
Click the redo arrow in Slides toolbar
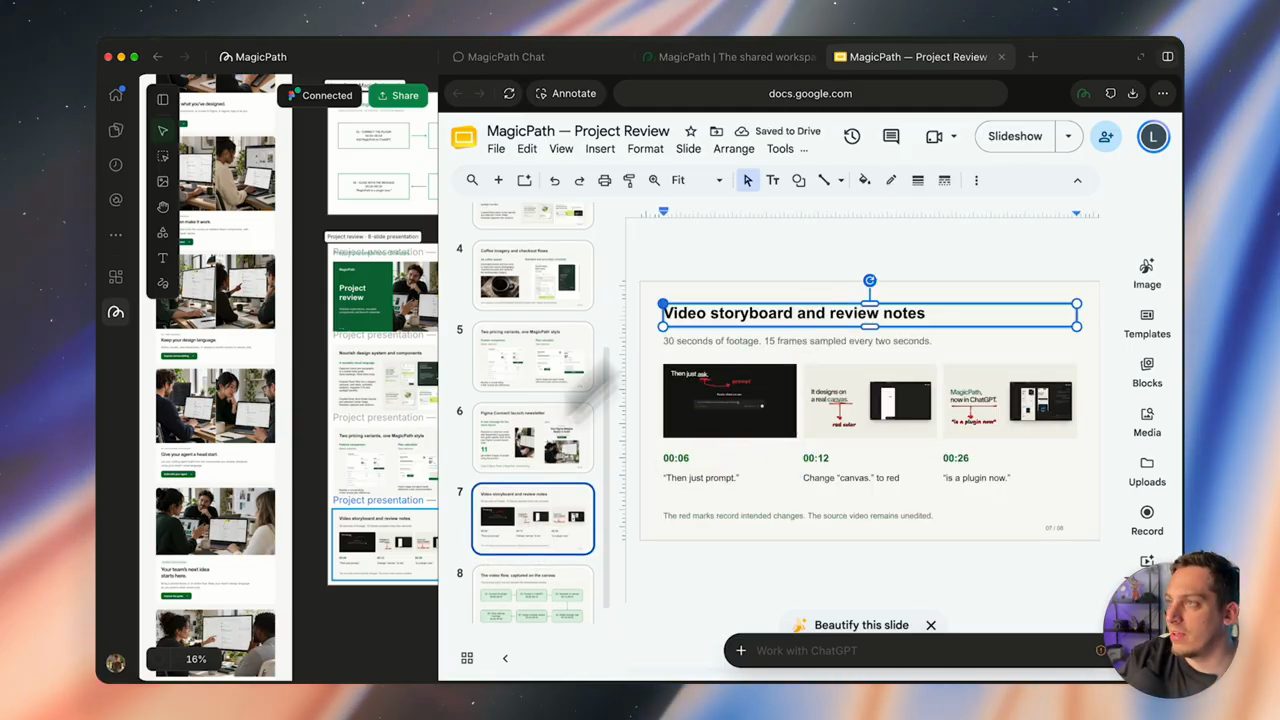(579, 180)
